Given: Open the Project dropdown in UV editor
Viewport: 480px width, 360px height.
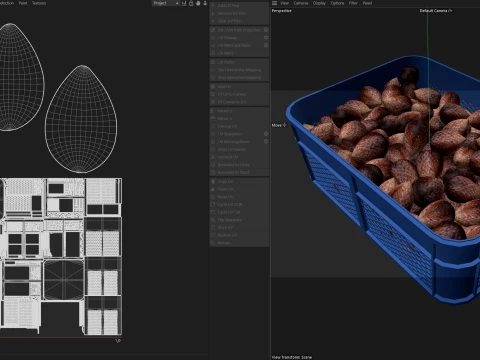Looking at the screenshot, I should [x=166, y=3].
